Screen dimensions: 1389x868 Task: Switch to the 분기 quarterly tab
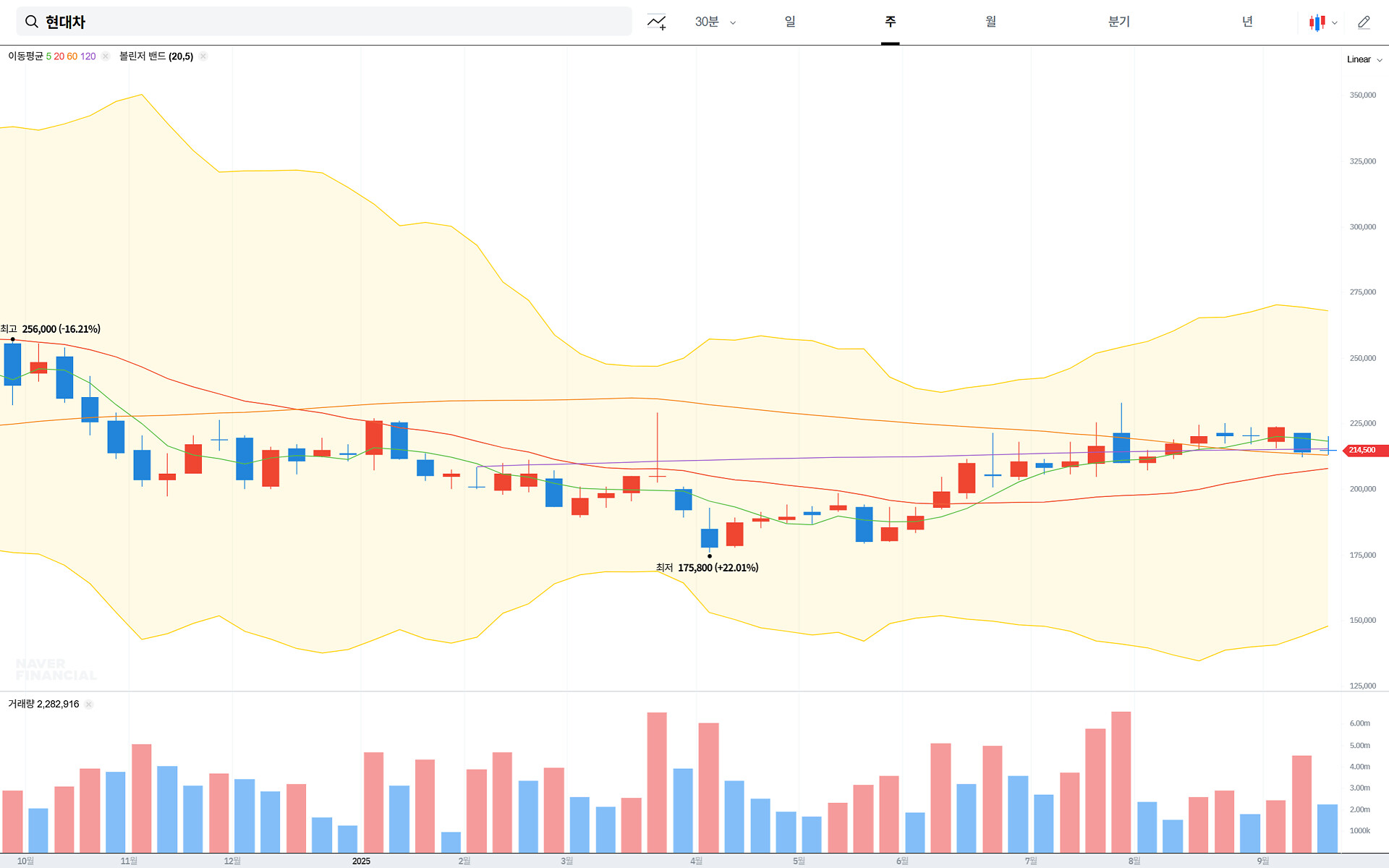pyautogui.click(x=1118, y=22)
